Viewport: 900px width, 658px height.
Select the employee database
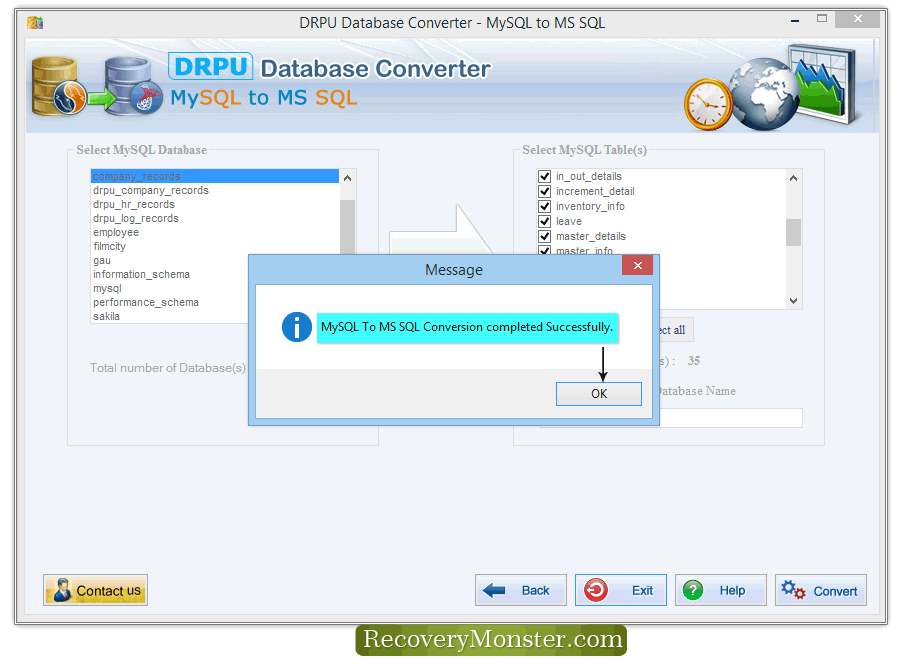click(x=116, y=233)
